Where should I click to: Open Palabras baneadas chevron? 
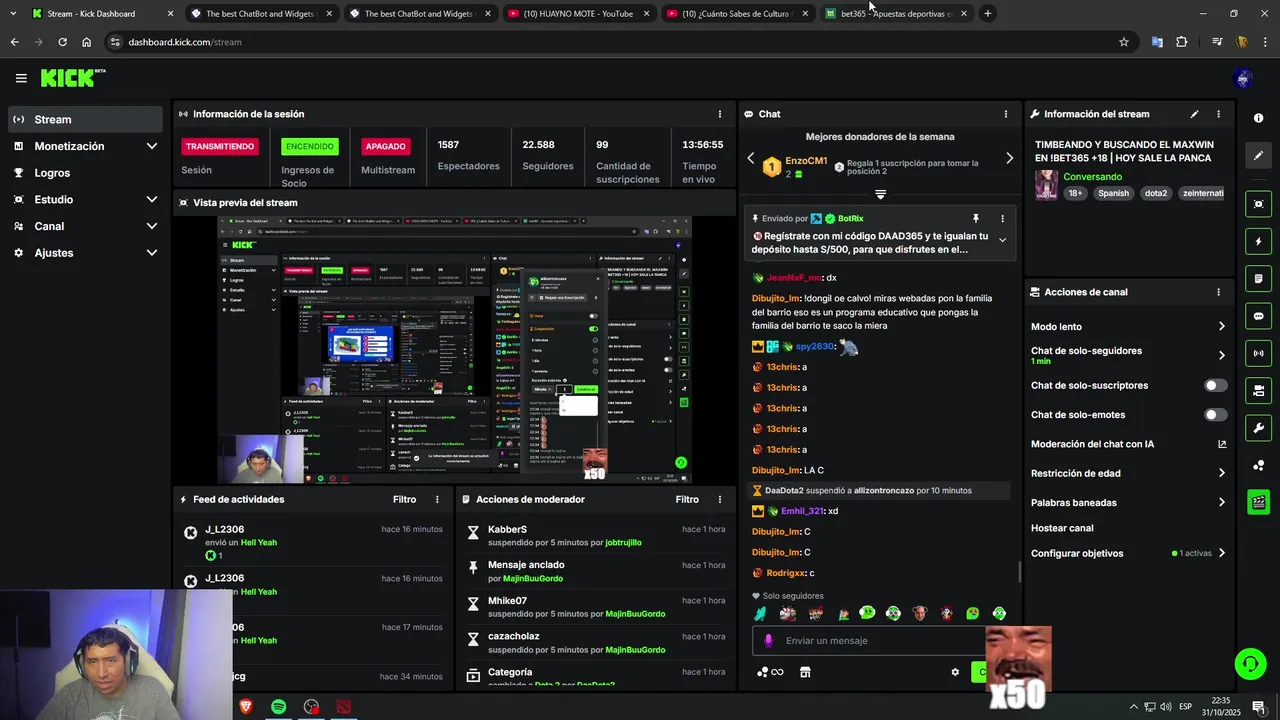click(x=1221, y=502)
